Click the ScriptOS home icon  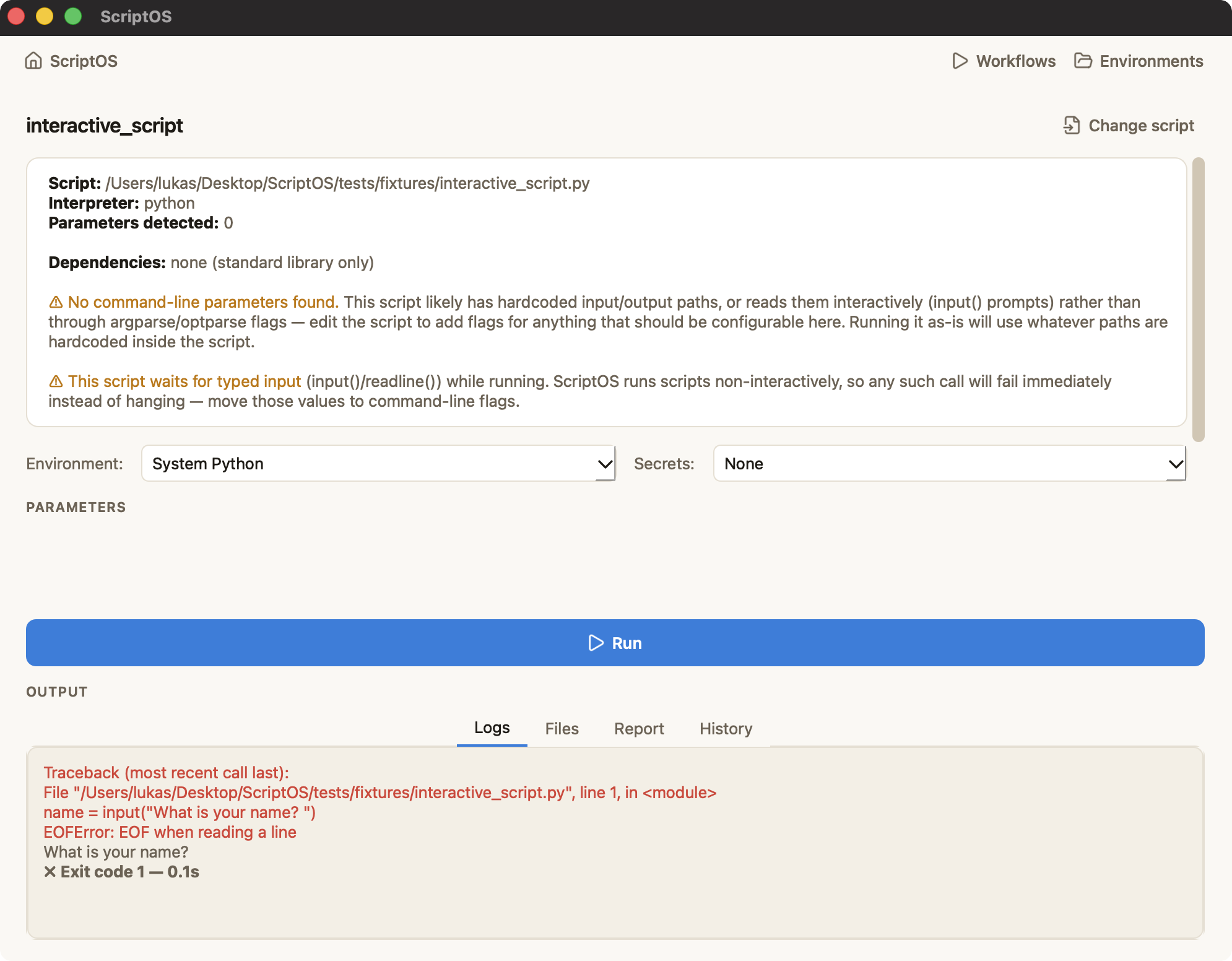(x=33, y=61)
